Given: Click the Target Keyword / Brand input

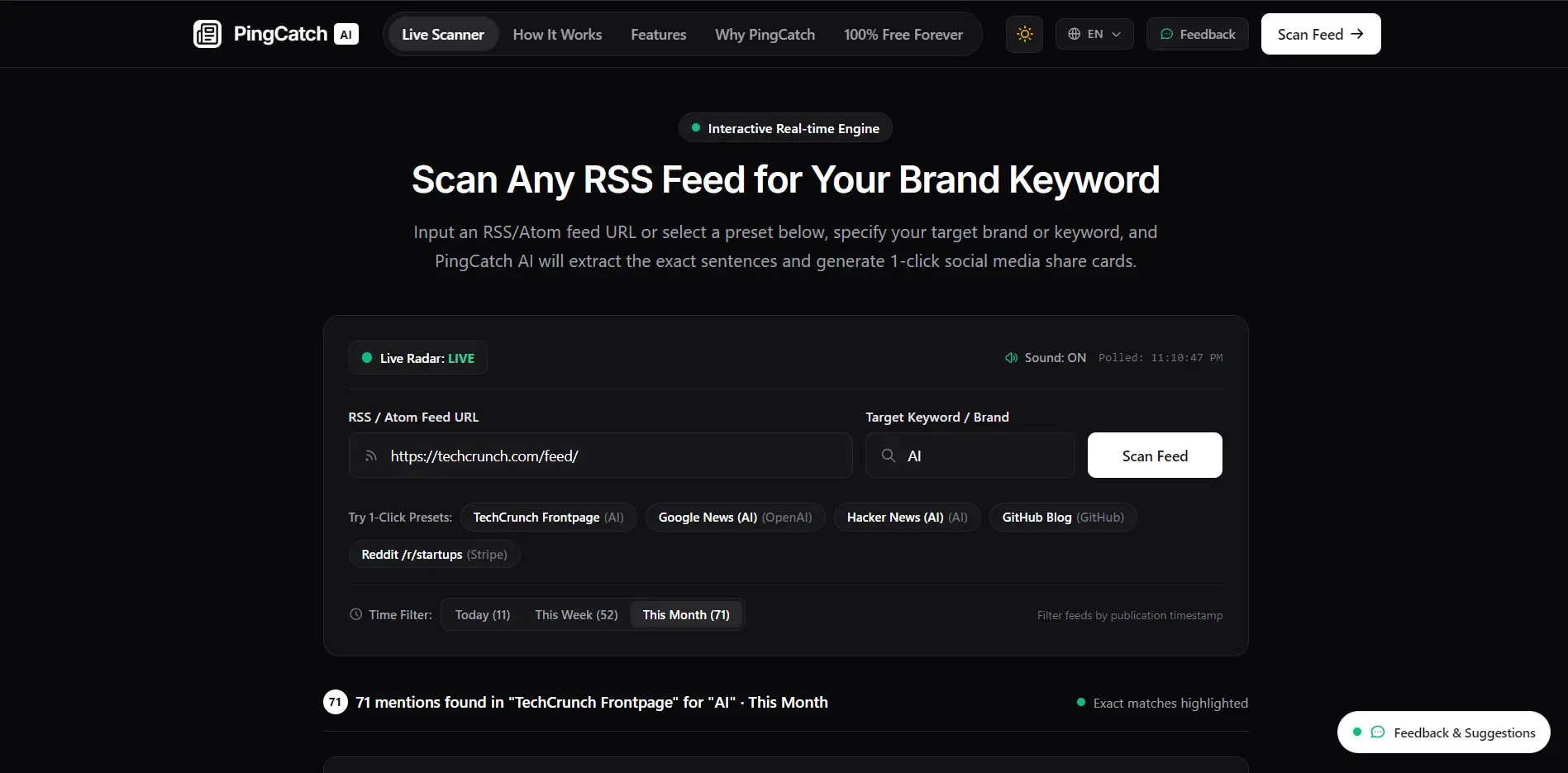Looking at the screenshot, I should click(970, 456).
